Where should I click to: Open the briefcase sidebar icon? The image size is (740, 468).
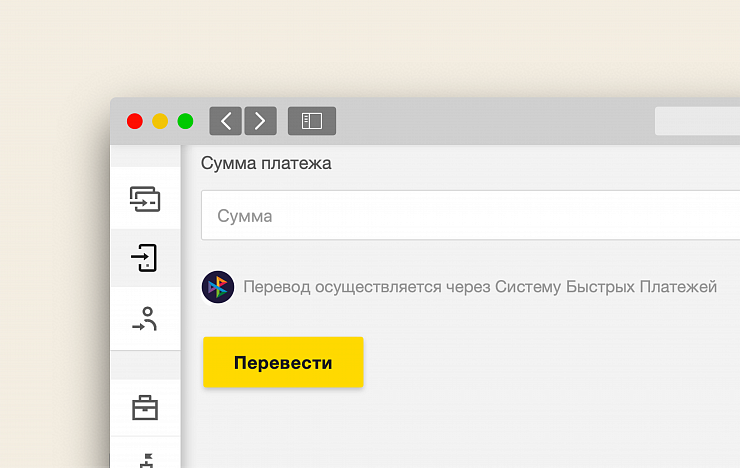coord(145,408)
